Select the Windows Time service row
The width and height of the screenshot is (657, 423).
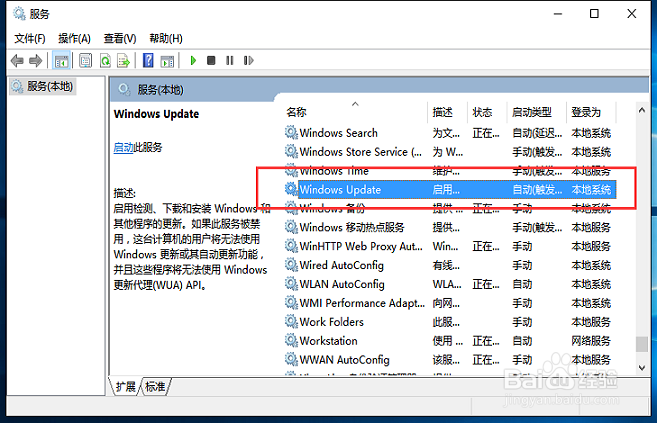click(x=450, y=171)
